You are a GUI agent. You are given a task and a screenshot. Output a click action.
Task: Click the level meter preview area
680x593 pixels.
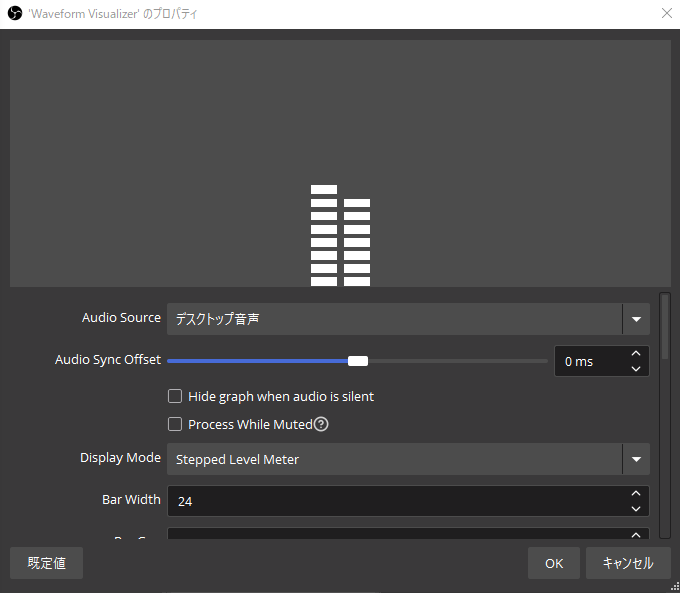point(340,163)
